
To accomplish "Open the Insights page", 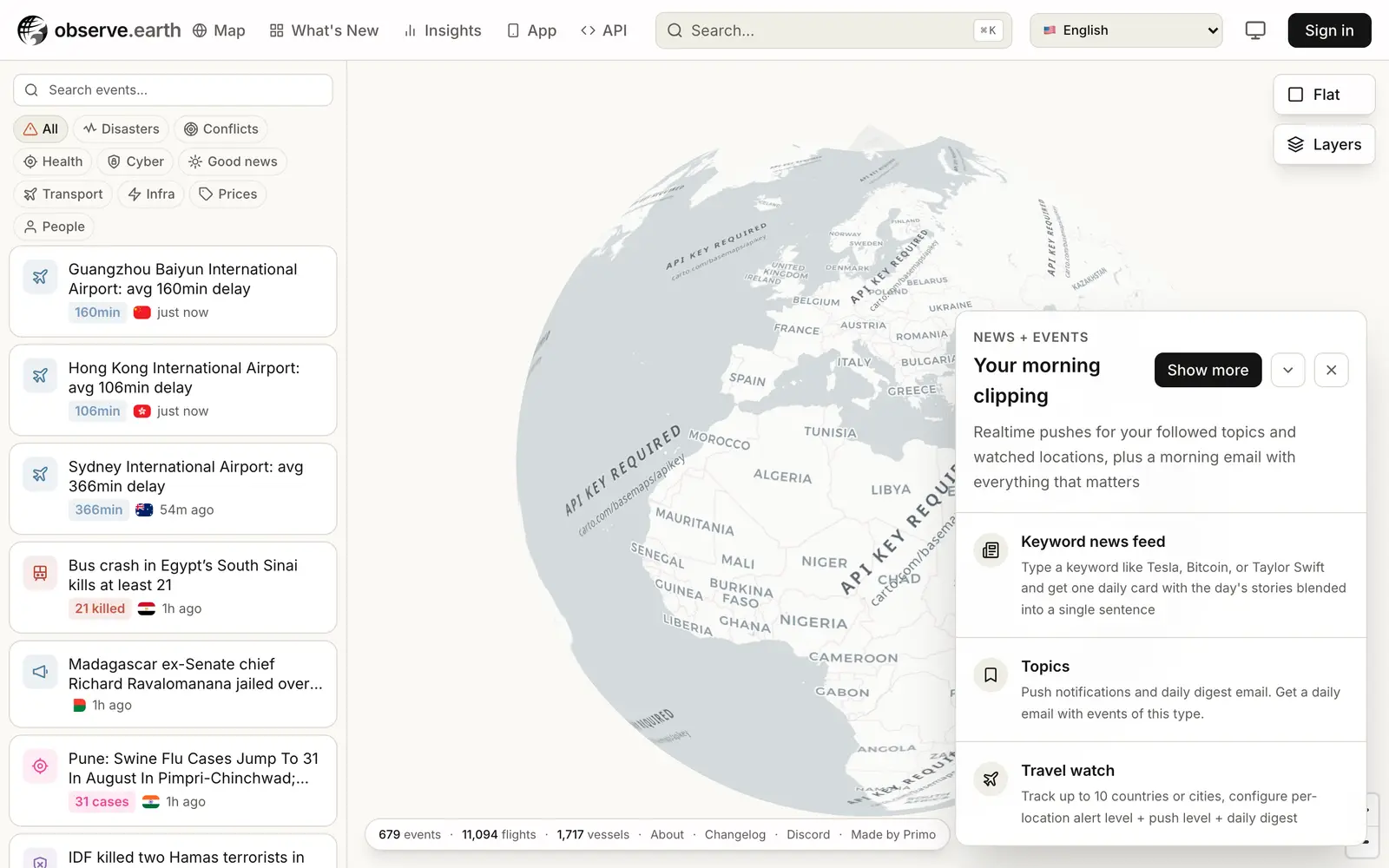I will tap(443, 30).
